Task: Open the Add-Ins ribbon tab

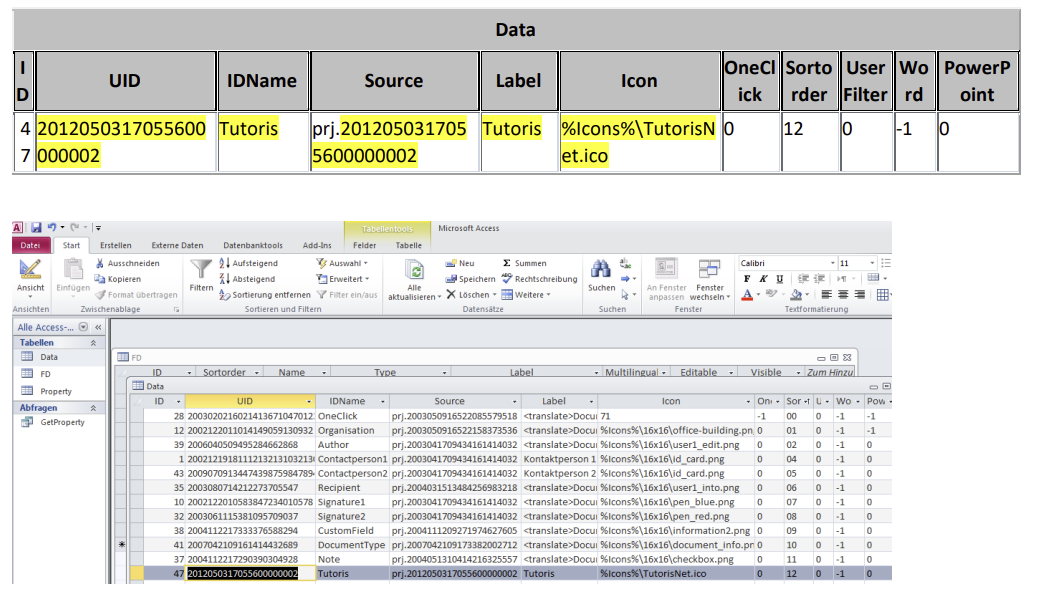Action: 317,246
